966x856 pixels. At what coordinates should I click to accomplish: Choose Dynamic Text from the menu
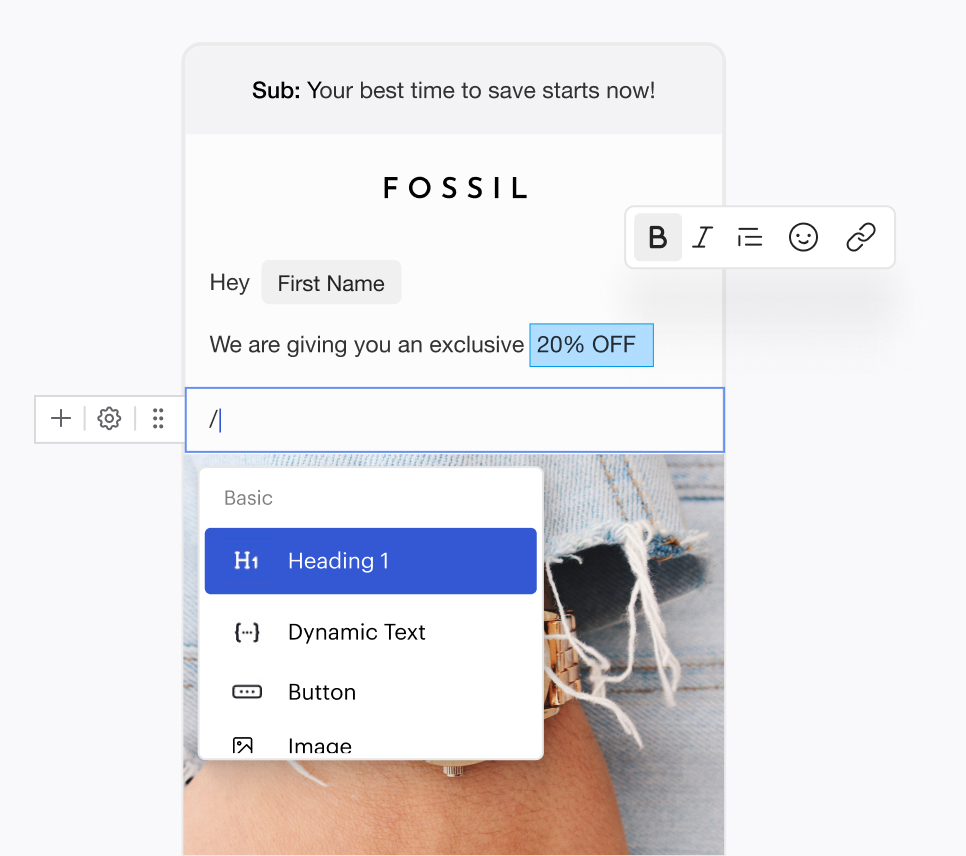click(356, 632)
